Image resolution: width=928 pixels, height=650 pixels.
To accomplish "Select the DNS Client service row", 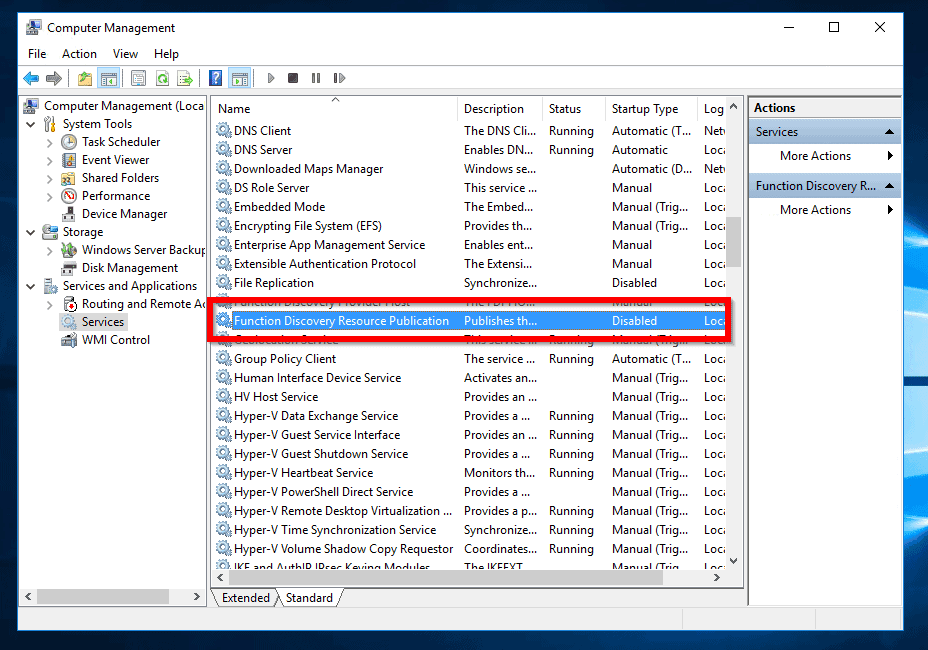I will 470,131.
